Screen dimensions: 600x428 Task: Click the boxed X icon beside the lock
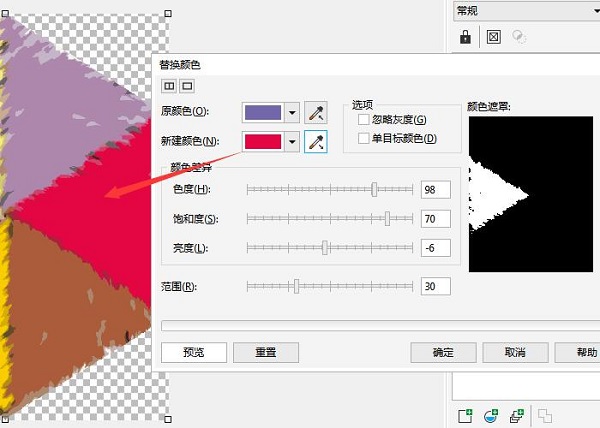[492, 37]
